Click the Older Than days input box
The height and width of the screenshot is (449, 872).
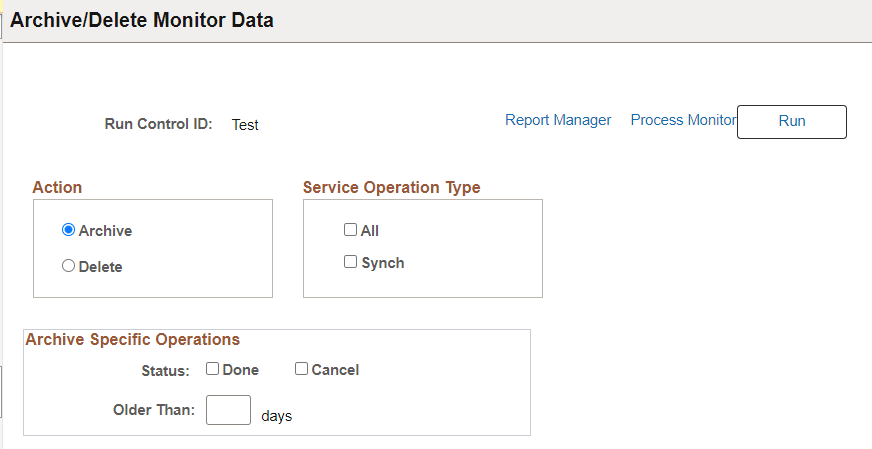tap(228, 410)
